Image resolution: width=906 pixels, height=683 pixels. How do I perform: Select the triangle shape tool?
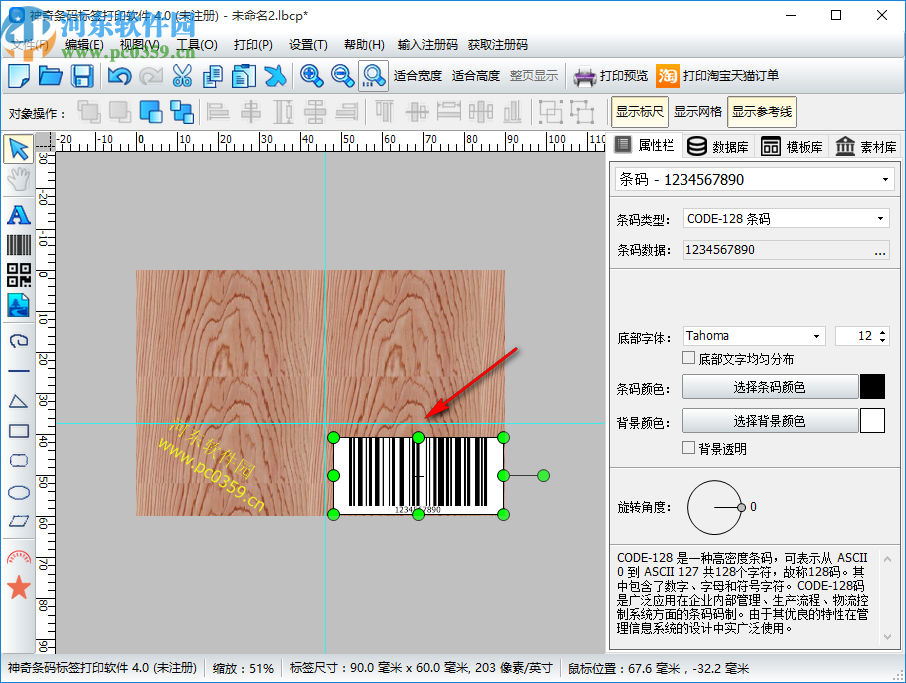(x=18, y=401)
